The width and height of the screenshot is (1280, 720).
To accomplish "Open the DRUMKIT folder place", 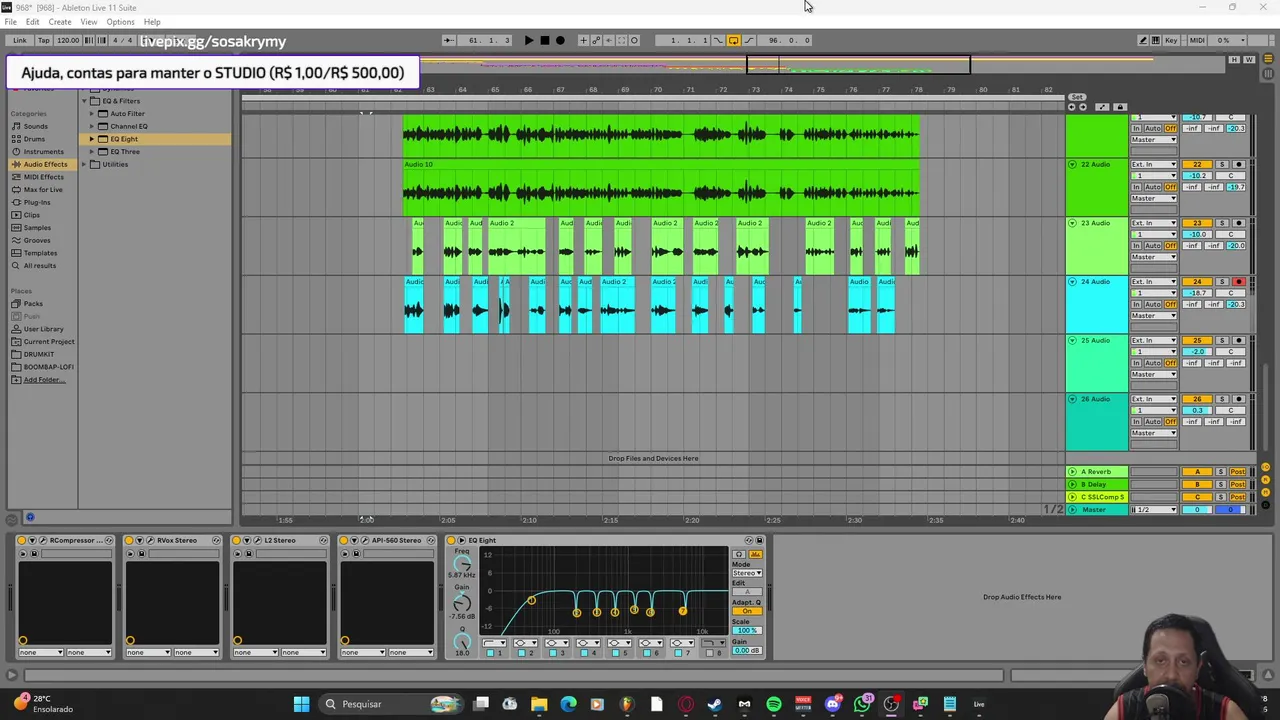I will 39,354.
